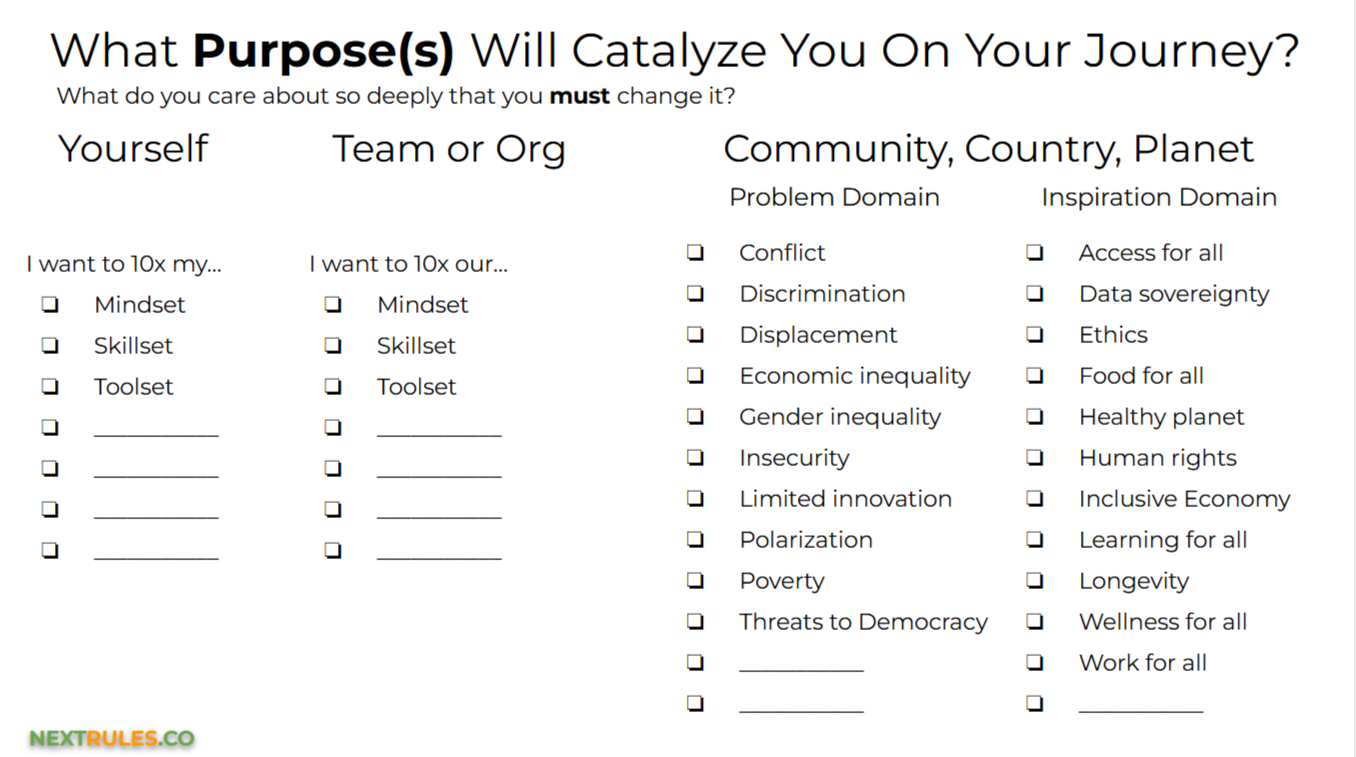The height and width of the screenshot is (757, 1356).
Task: Mark the Gender inequality checkbox
Action: [695, 417]
